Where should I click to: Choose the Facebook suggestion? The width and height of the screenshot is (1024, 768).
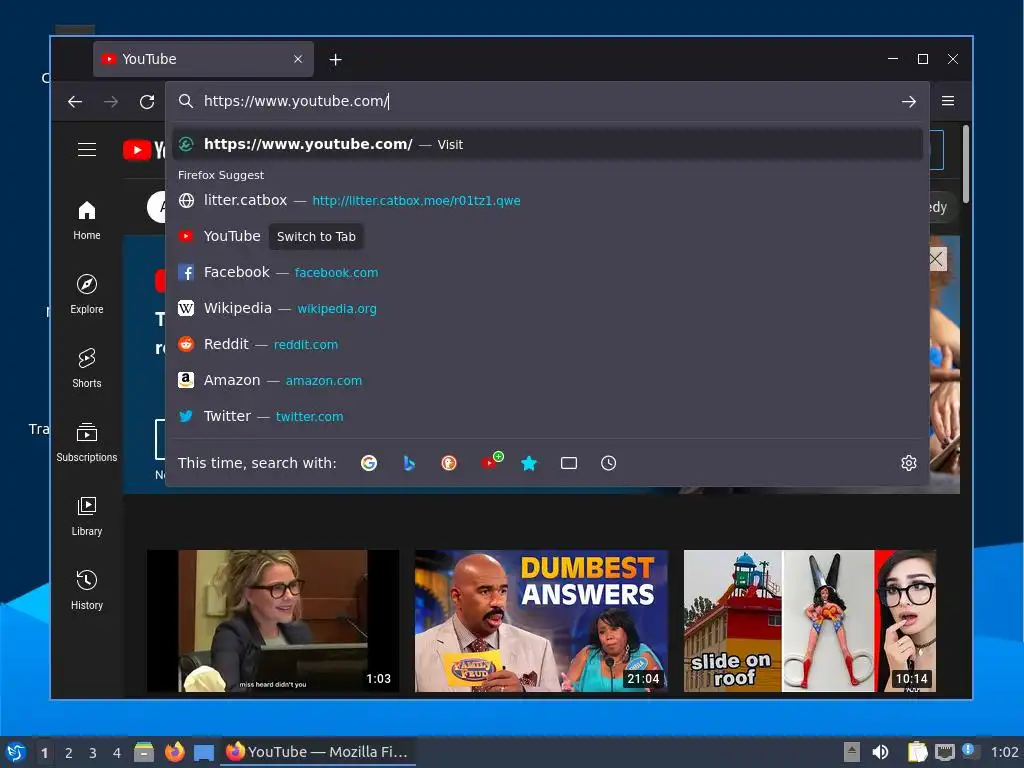point(547,272)
